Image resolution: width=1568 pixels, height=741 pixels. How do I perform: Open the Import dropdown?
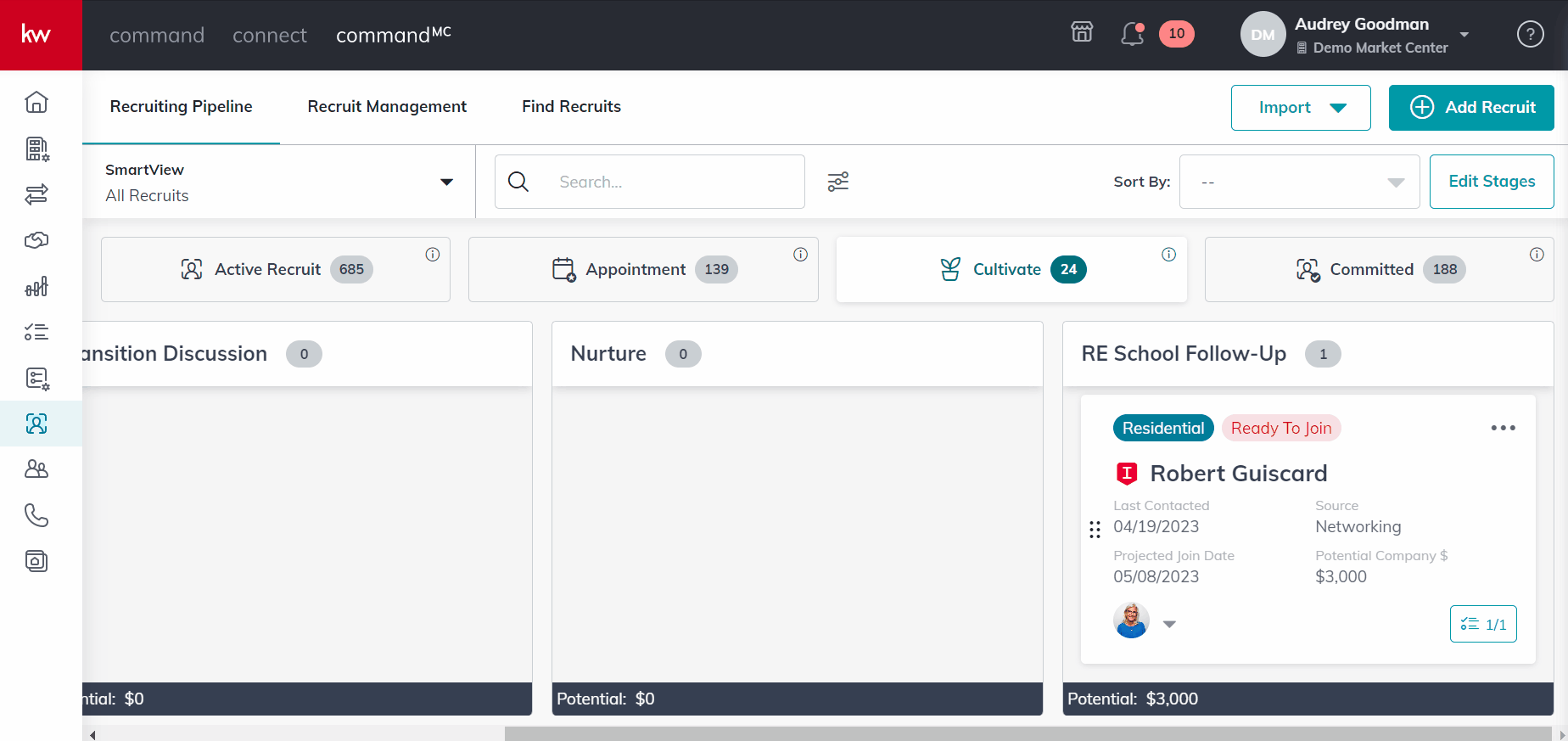point(1301,108)
